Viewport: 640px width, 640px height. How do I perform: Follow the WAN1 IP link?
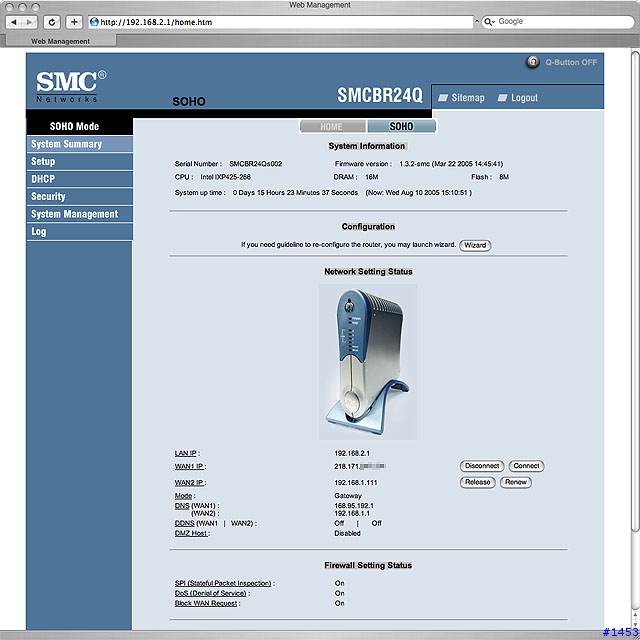[189, 467]
